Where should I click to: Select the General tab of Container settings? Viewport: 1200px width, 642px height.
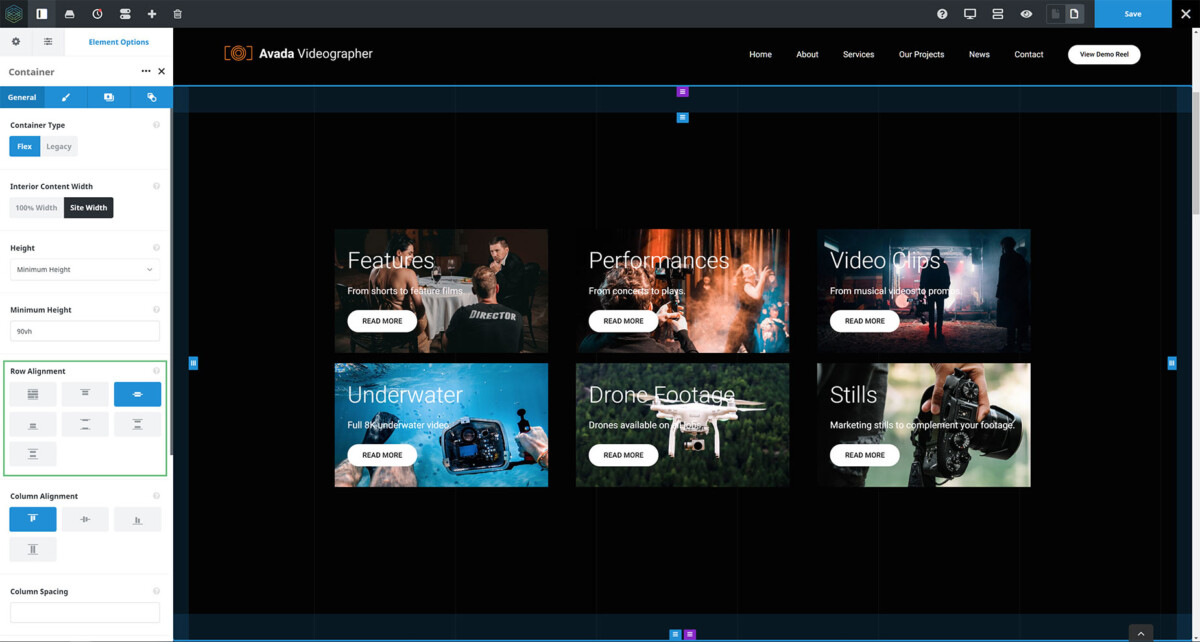[x=21, y=97]
